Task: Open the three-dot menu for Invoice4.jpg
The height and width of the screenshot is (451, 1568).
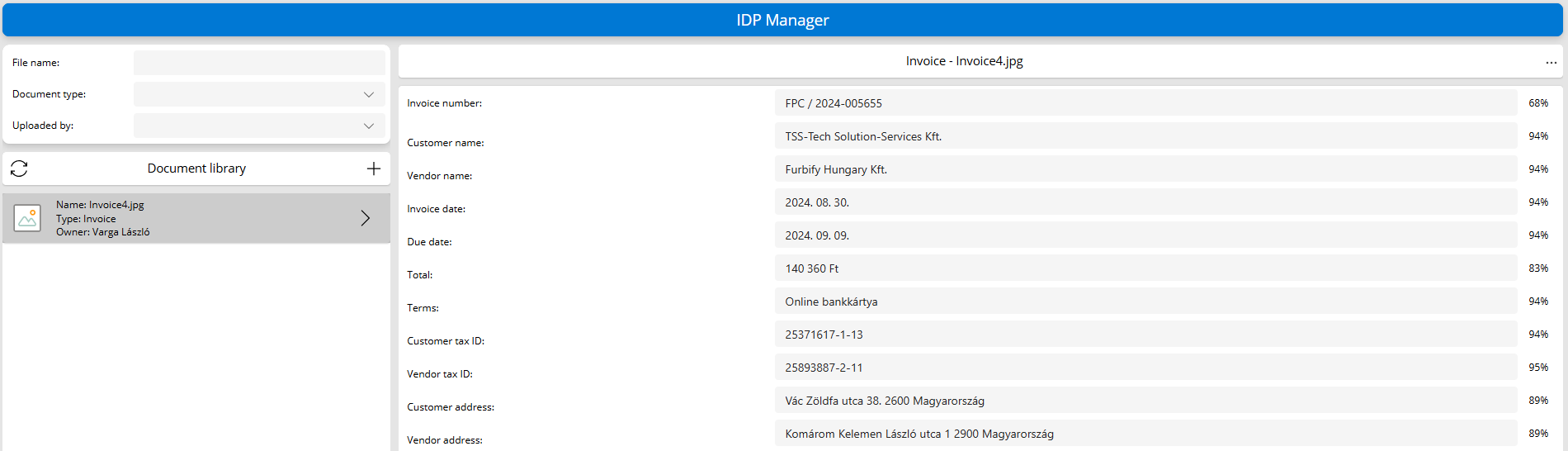Action: click(x=1551, y=62)
